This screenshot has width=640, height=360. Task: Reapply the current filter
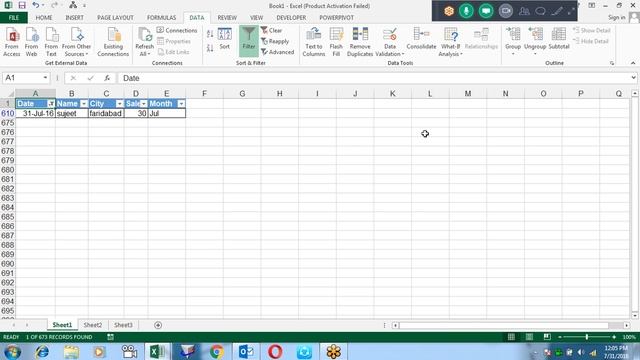click(275, 41)
